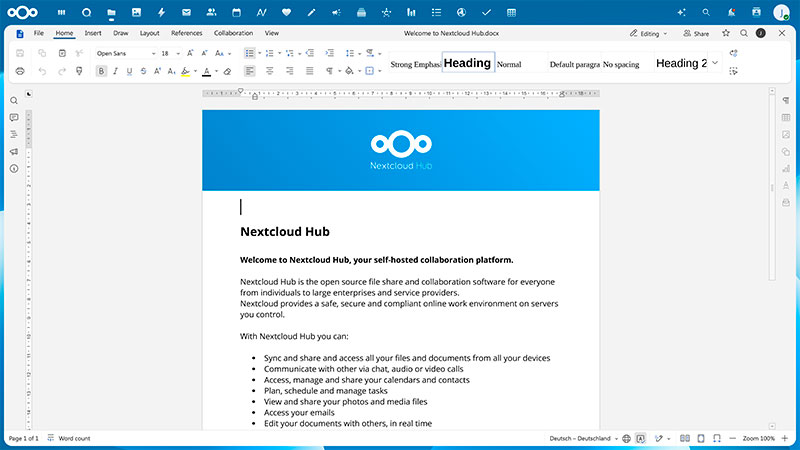Click the Share button
This screenshot has width=800, height=450.
click(x=696, y=33)
